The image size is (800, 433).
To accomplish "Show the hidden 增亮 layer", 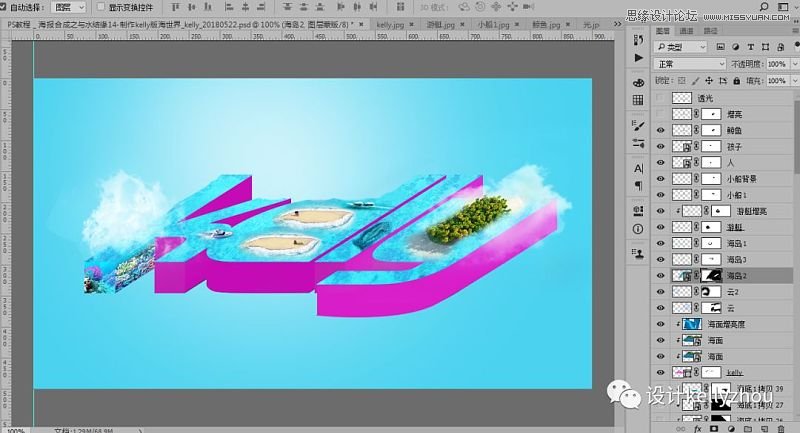I will coord(660,114).
